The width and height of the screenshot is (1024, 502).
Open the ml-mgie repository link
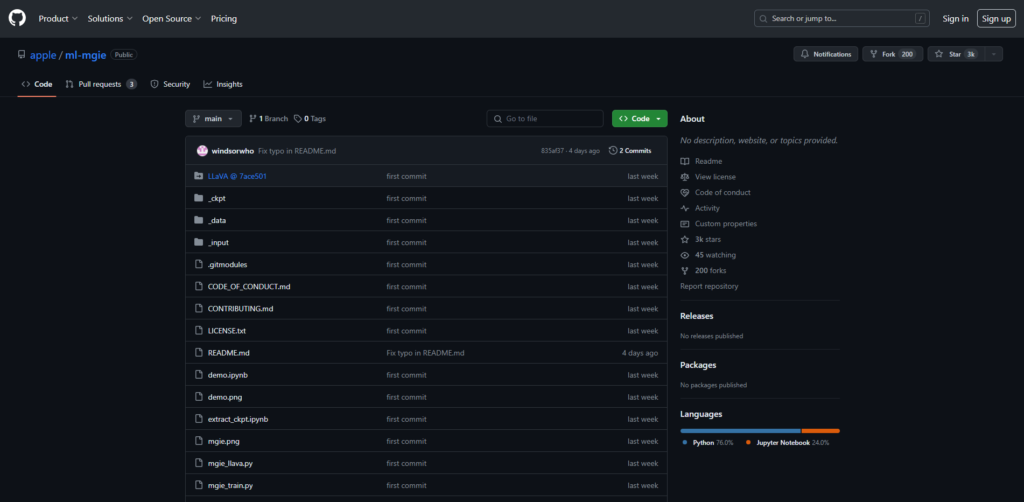tap(86, 55)
